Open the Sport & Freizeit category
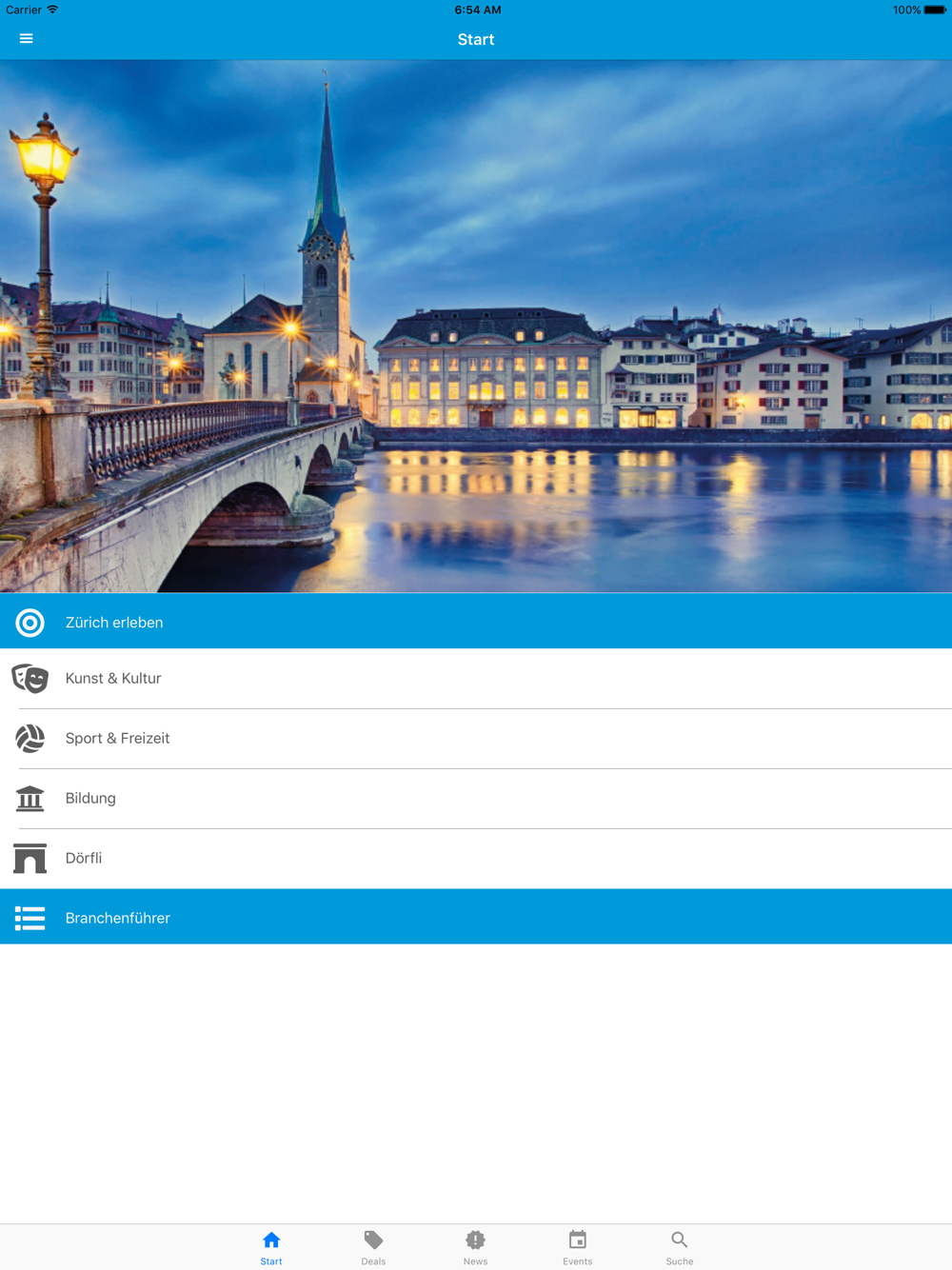The image size is (952, 1270). pos(476,739)
